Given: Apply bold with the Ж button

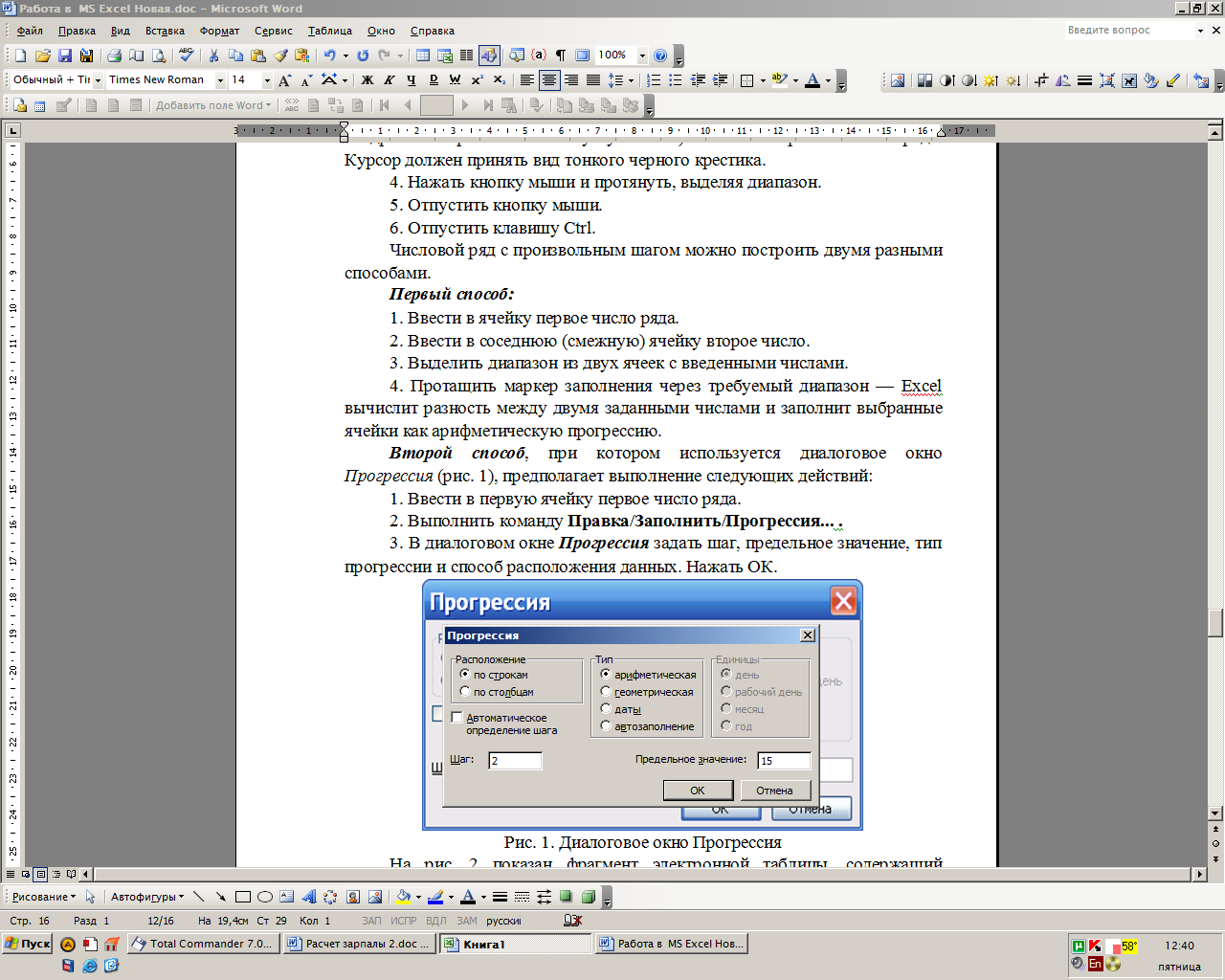Looking at the screenshot, I should (x=367, y=80).
